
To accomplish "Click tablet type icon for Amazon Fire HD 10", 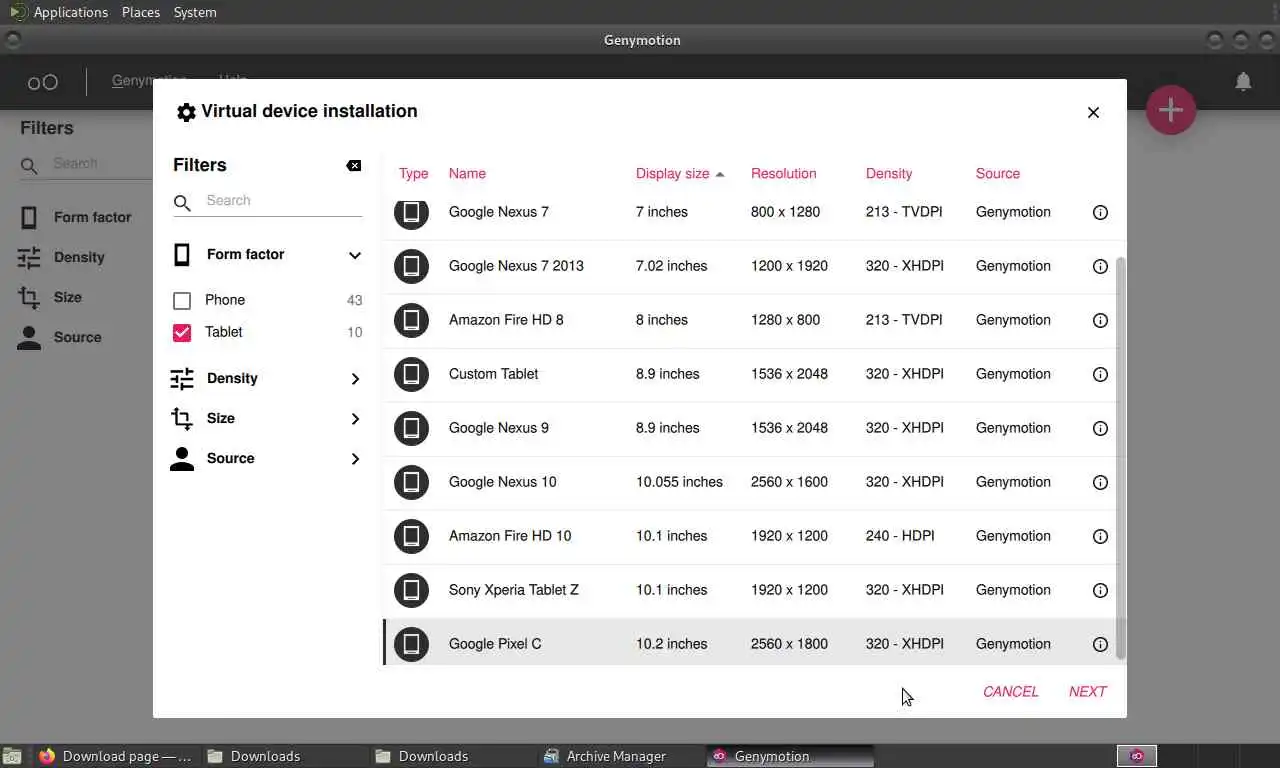I will coord(411,536).
